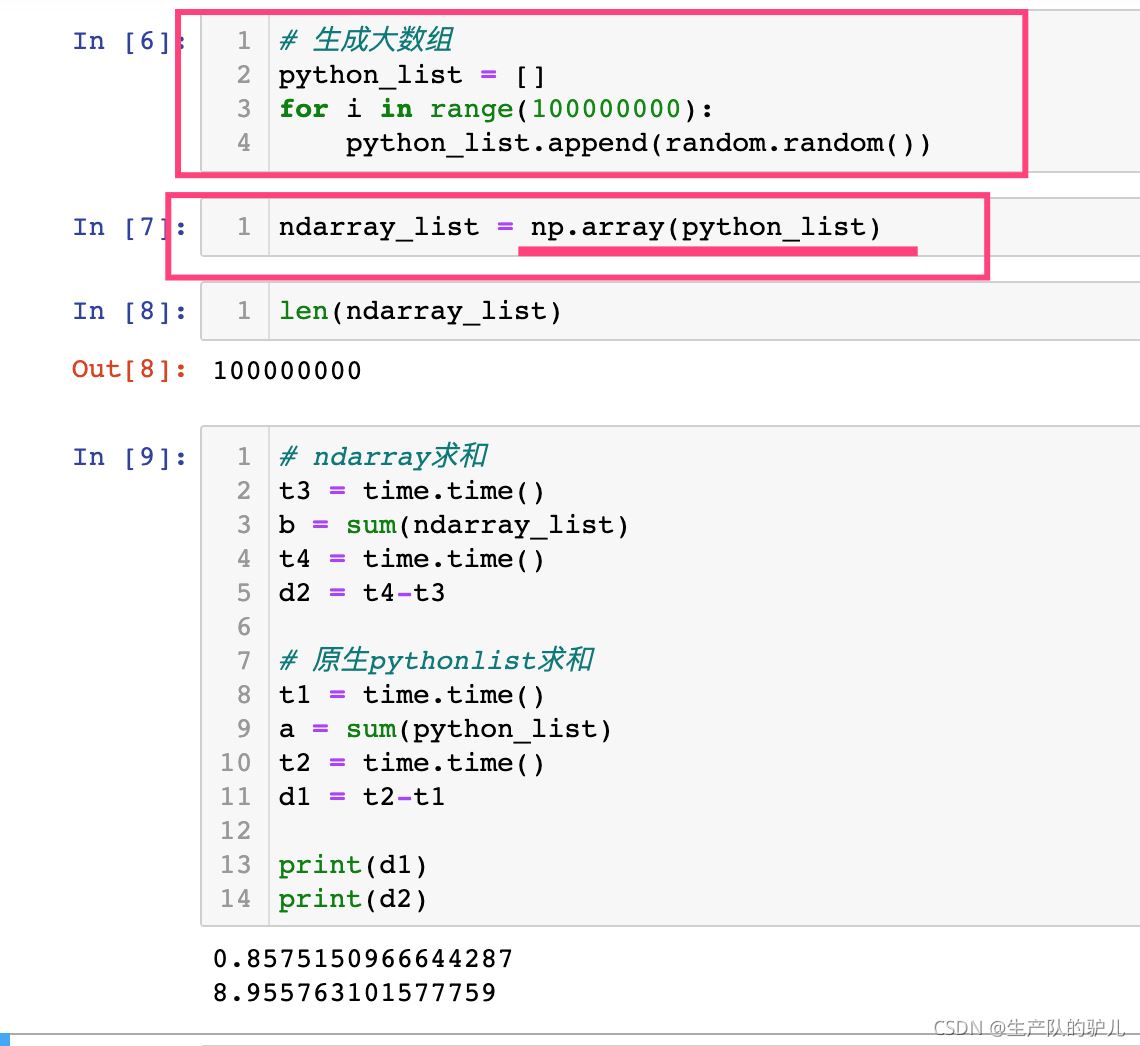Place cursor on a = sum(python_list)
The image size is (1140, 1046).
[445, 729]
